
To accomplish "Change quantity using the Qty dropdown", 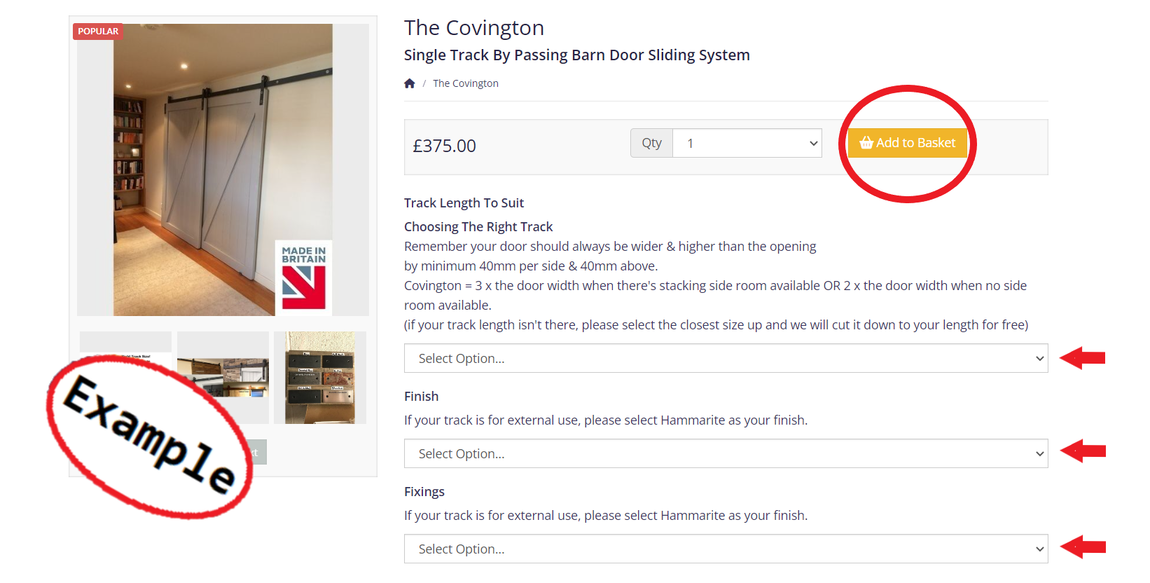I will [x=747, y=143].
